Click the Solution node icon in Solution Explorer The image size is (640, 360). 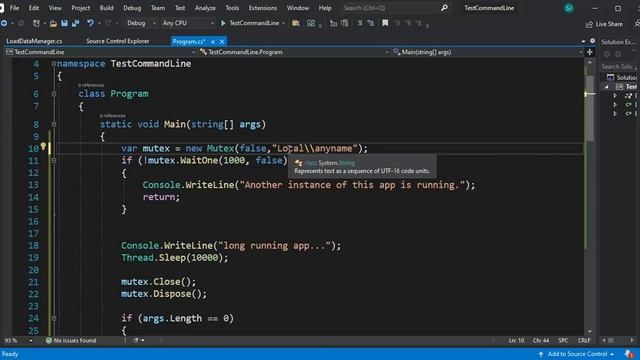[x=610, y=77]
